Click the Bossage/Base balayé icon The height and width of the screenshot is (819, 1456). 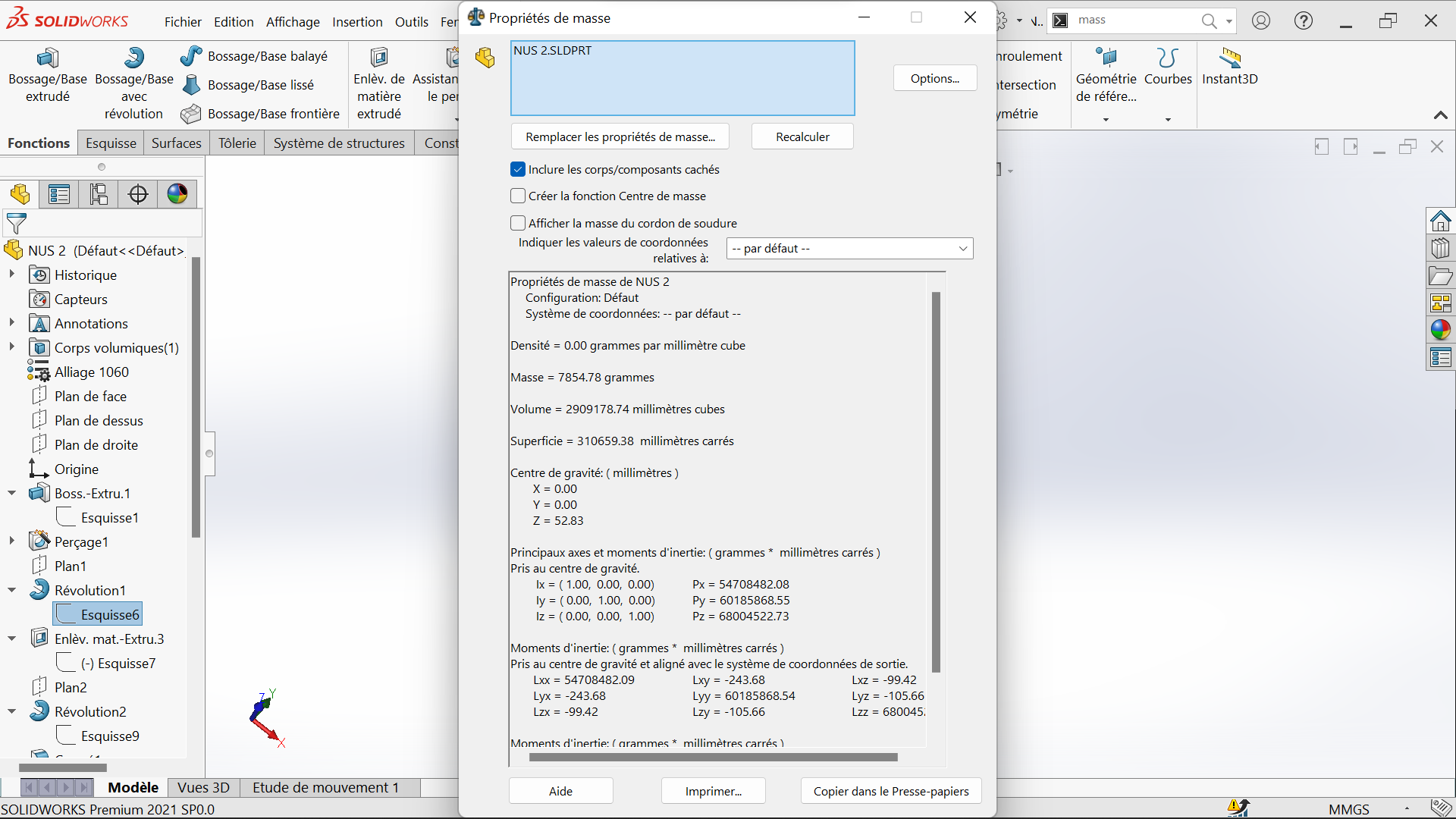pyautogui.click(x=191, y=56)
